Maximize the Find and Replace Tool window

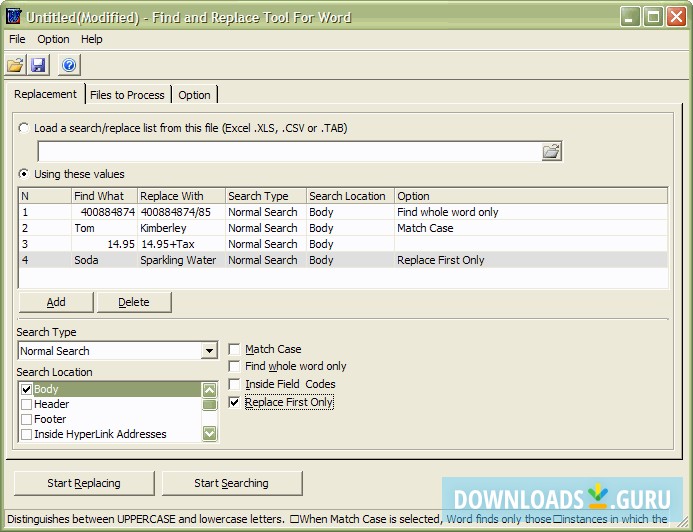click(x=653, y=17)
